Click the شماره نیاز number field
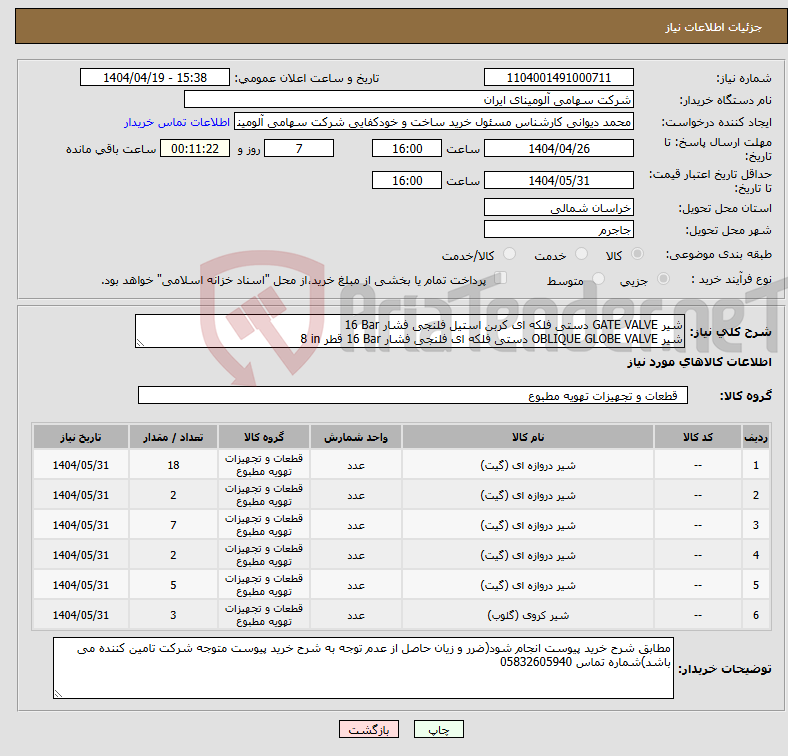The image size is (788, 756). click(558, 77)
